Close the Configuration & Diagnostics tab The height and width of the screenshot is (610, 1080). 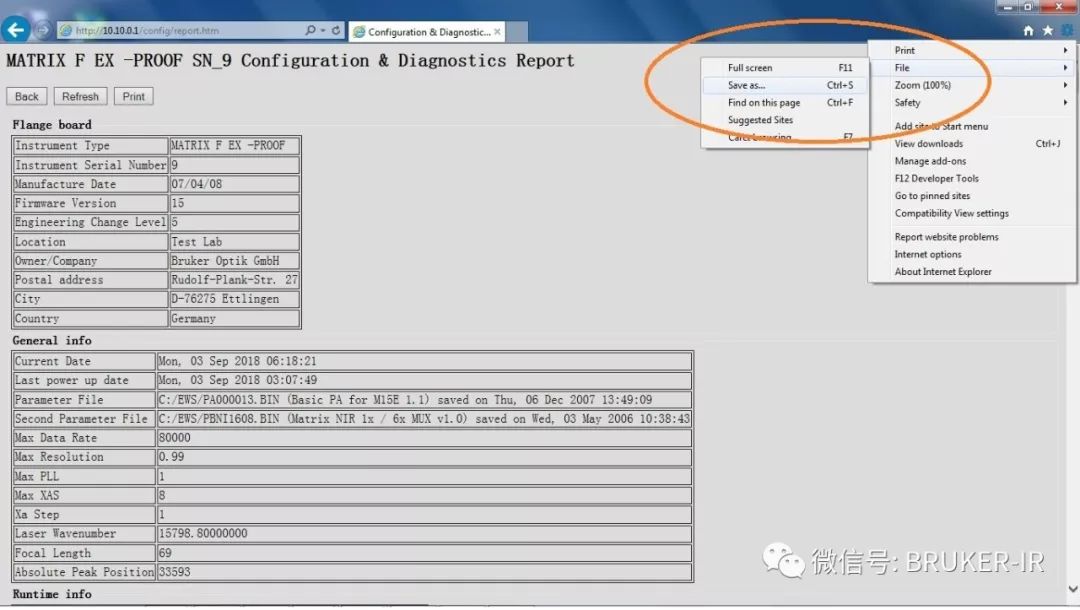pos(497,31)
